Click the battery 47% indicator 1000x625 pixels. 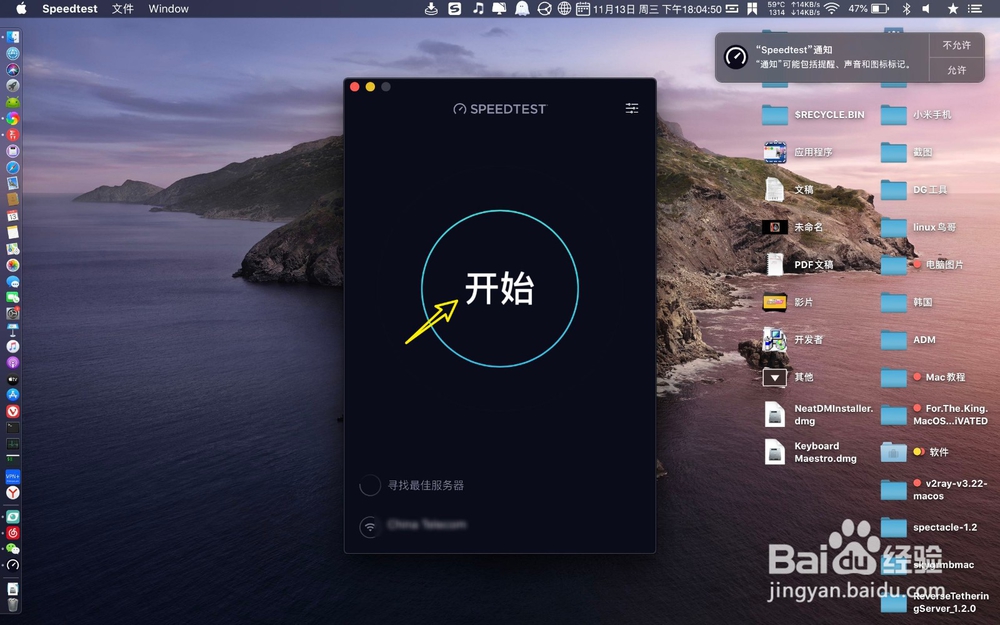coord(868,8)
